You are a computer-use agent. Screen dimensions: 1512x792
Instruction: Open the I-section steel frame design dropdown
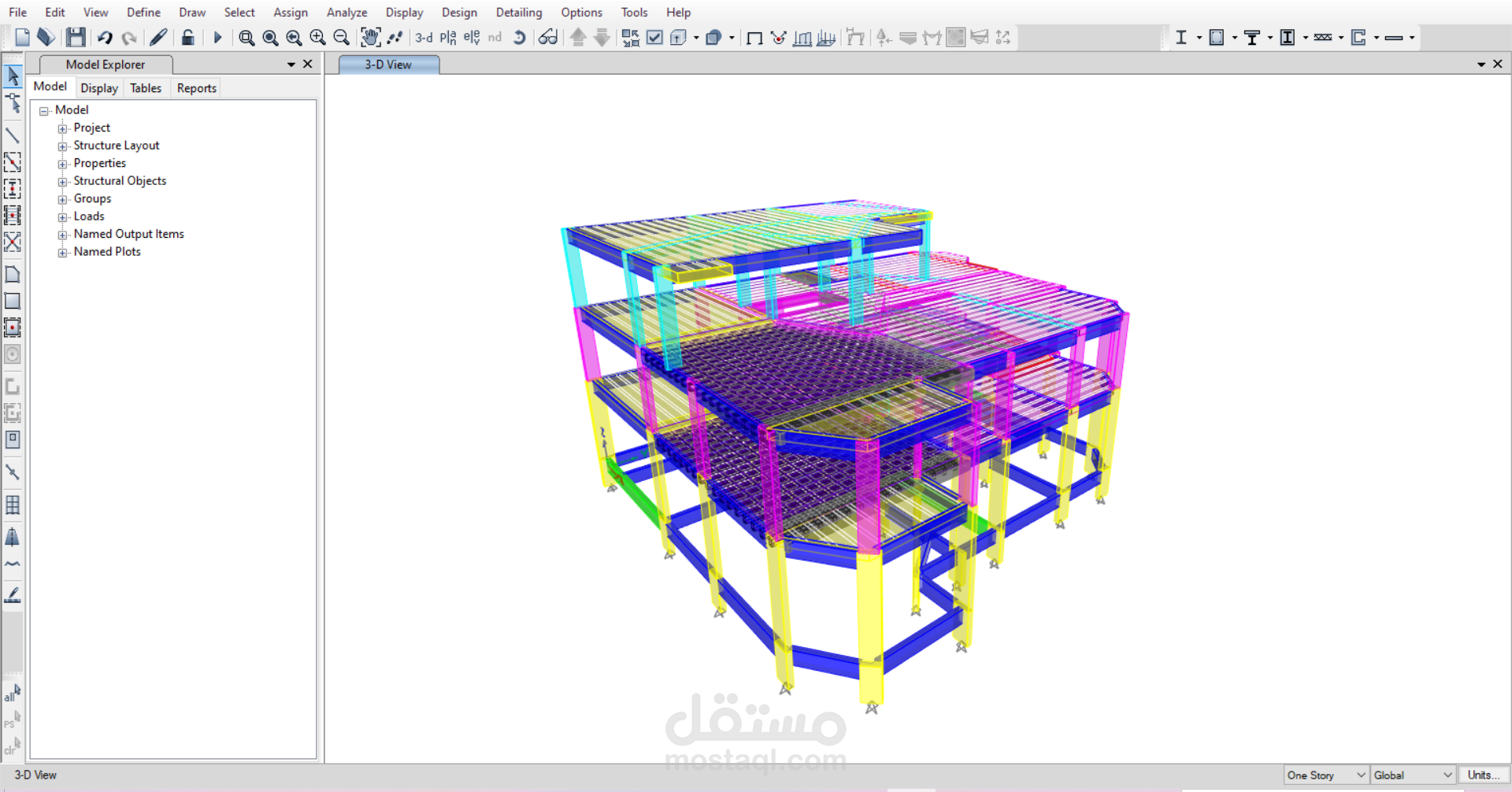tap(1199, 37)
